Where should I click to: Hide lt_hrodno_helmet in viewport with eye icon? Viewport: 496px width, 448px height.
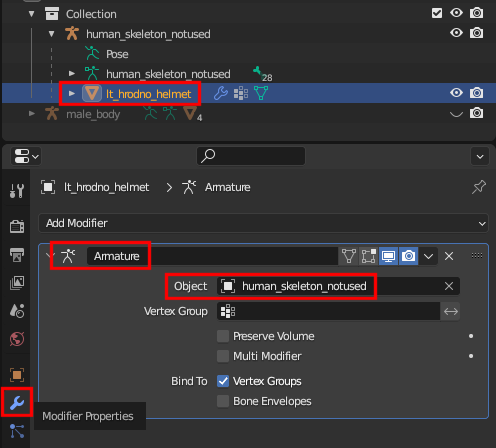[456, 93]
